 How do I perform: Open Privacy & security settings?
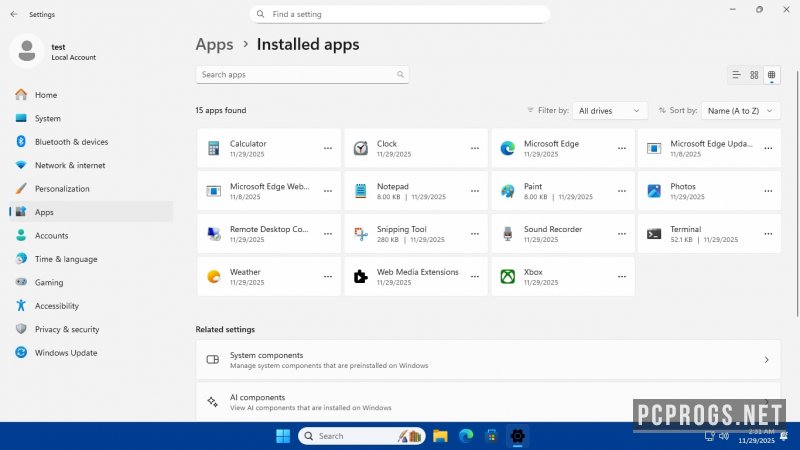point(91,330)
